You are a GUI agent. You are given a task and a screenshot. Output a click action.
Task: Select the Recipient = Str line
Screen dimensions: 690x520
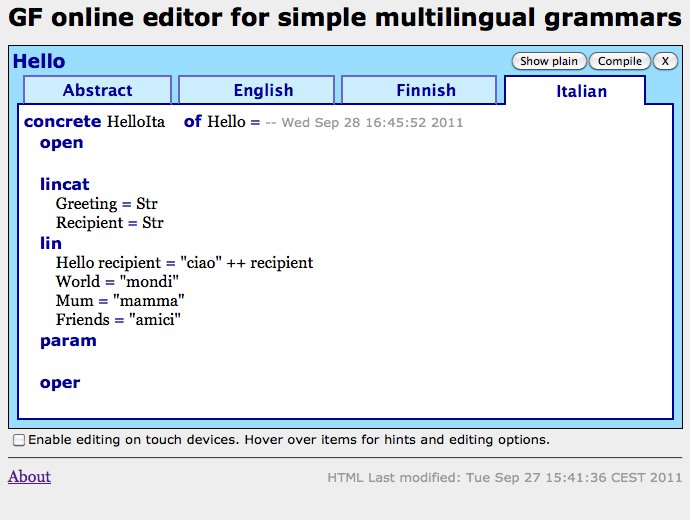109,223
